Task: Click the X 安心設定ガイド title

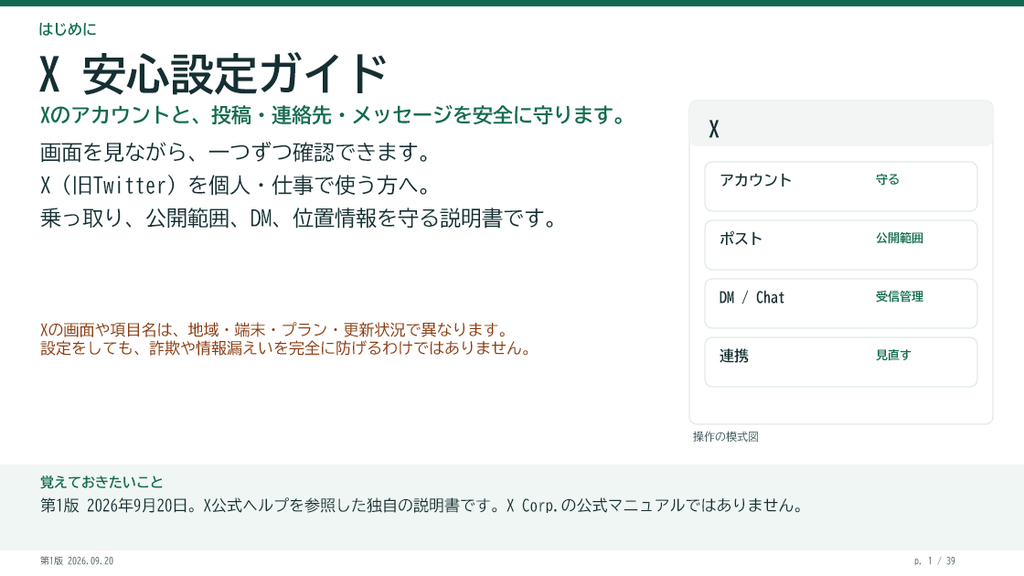Action: [213, 74]
